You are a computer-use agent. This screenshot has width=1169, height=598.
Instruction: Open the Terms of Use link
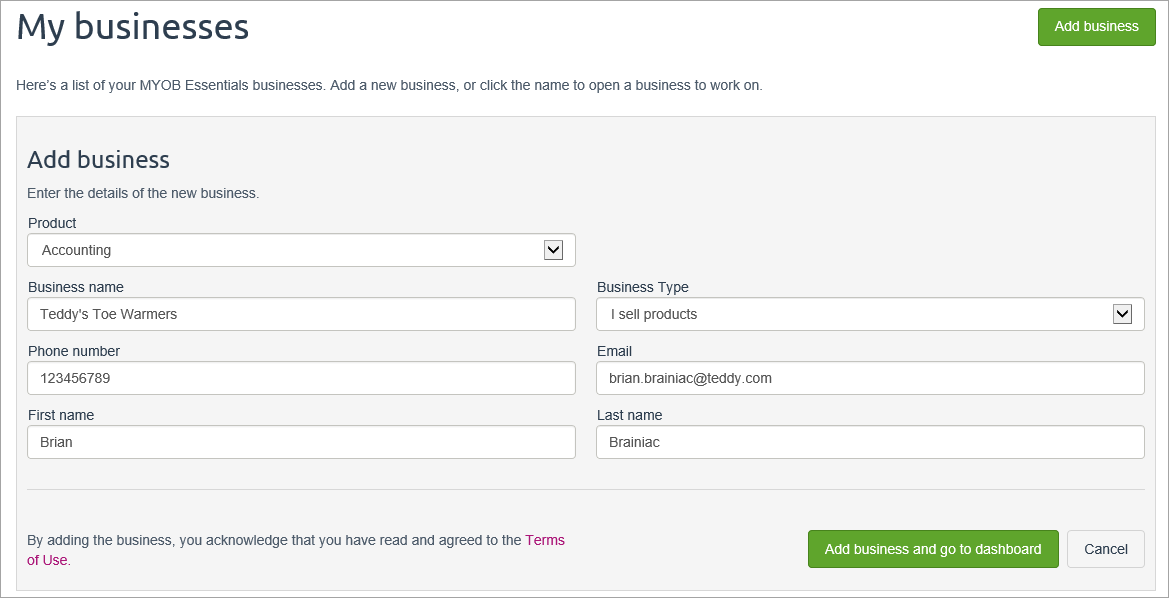544,540
